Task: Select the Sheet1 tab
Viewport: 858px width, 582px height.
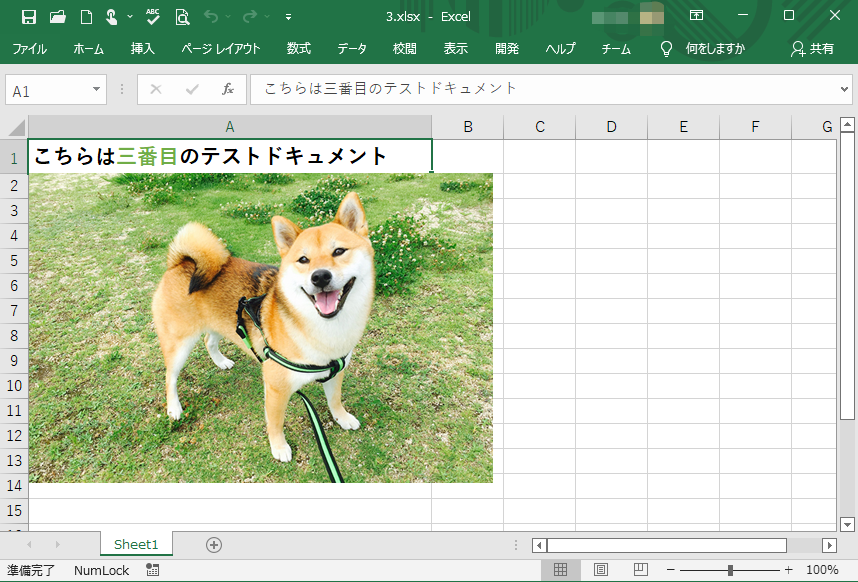Action: coord(136,544)
